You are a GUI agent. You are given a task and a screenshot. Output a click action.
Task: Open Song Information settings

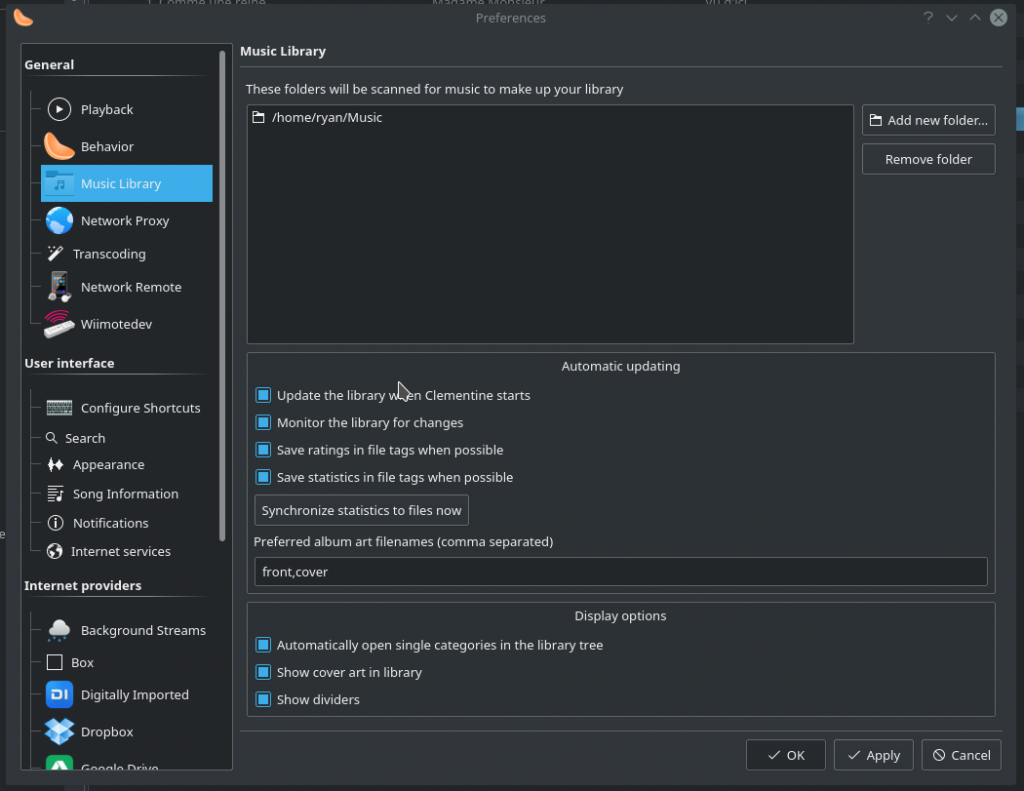(127, 494)
